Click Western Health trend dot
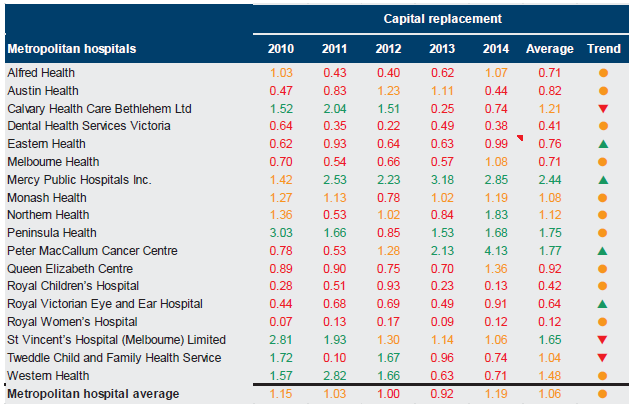629x408 pixels. [602, 376]
